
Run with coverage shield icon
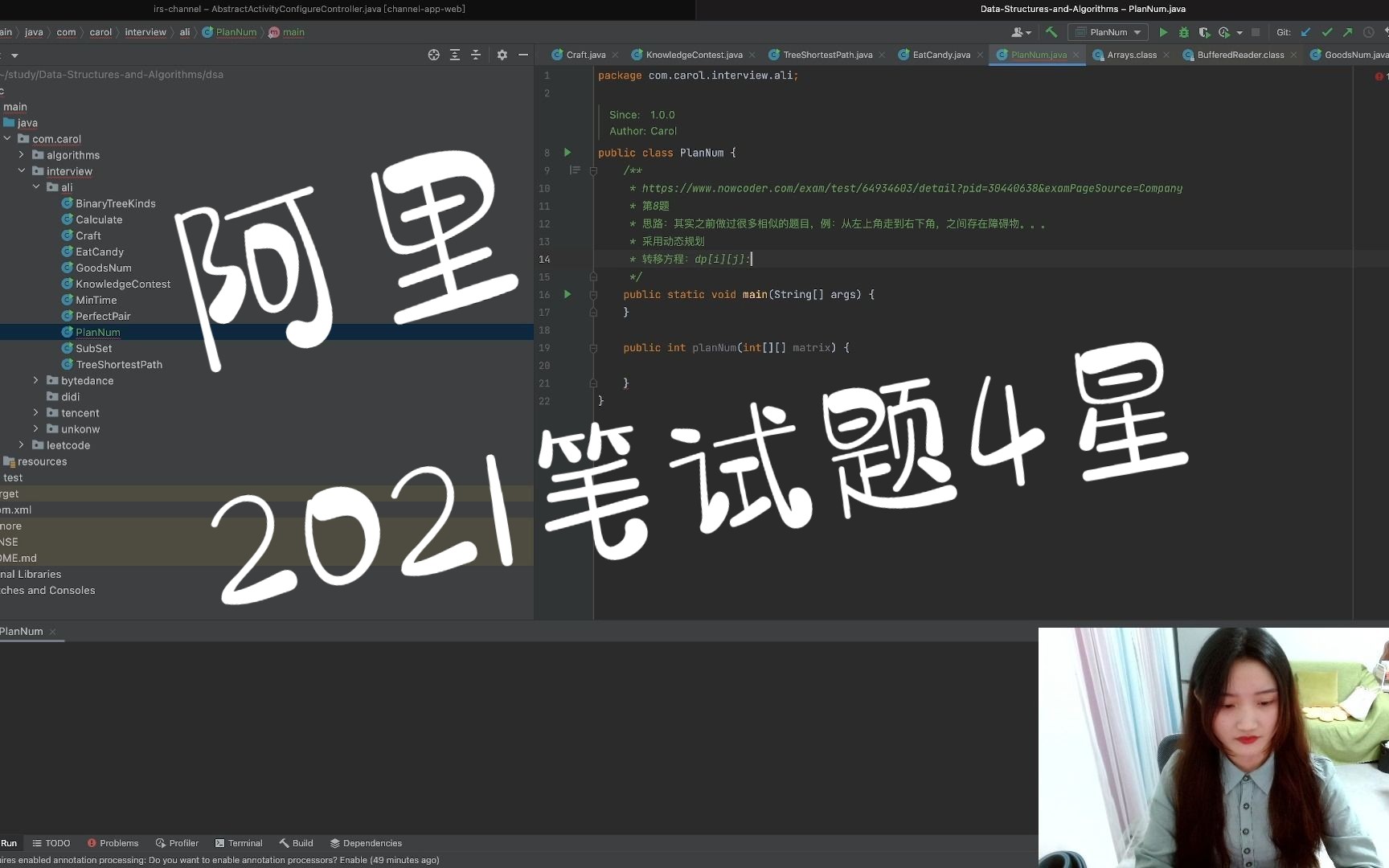[x=1204, y=32]
